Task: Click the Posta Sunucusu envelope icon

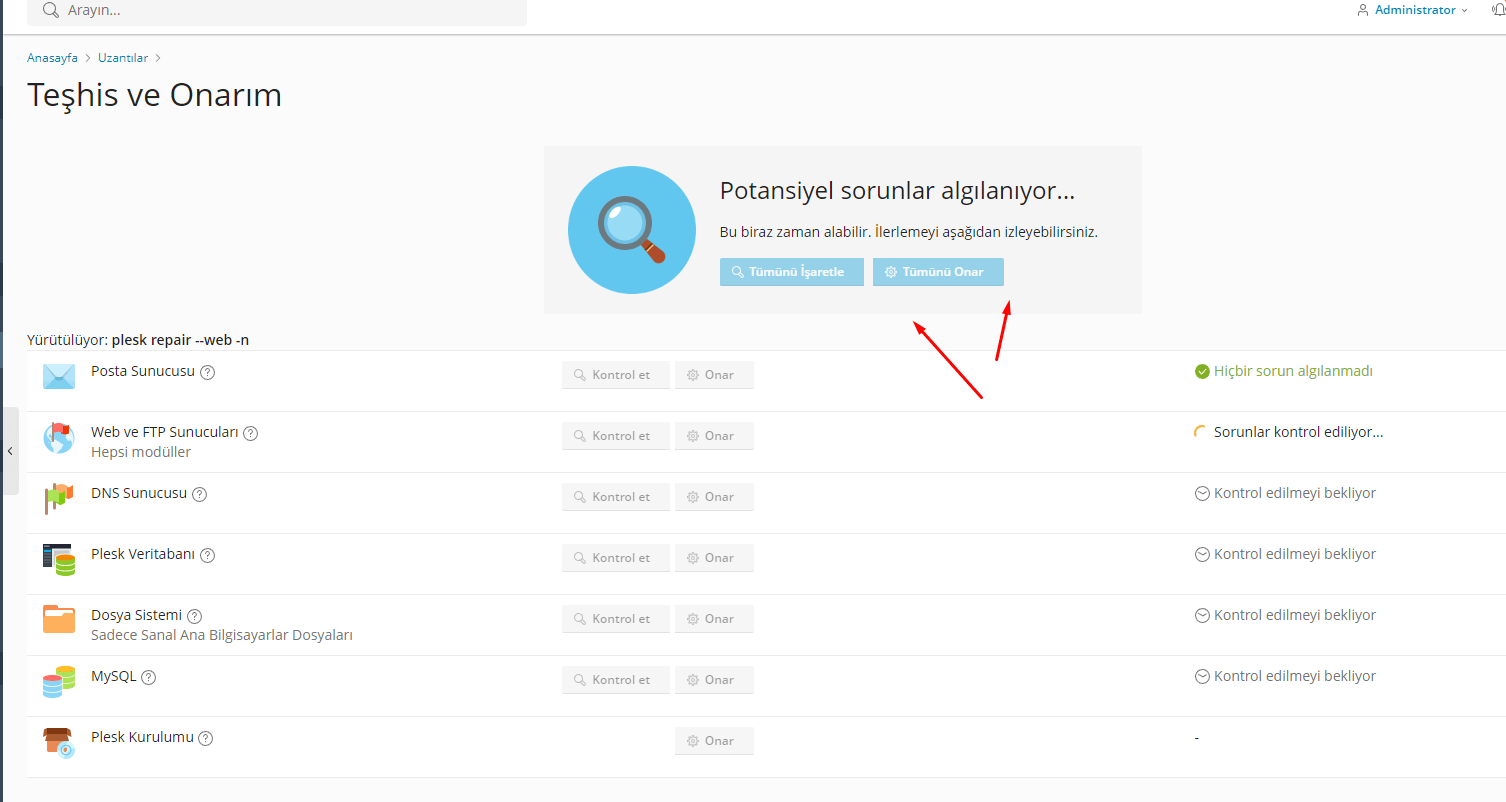Action: click(59, 377)
